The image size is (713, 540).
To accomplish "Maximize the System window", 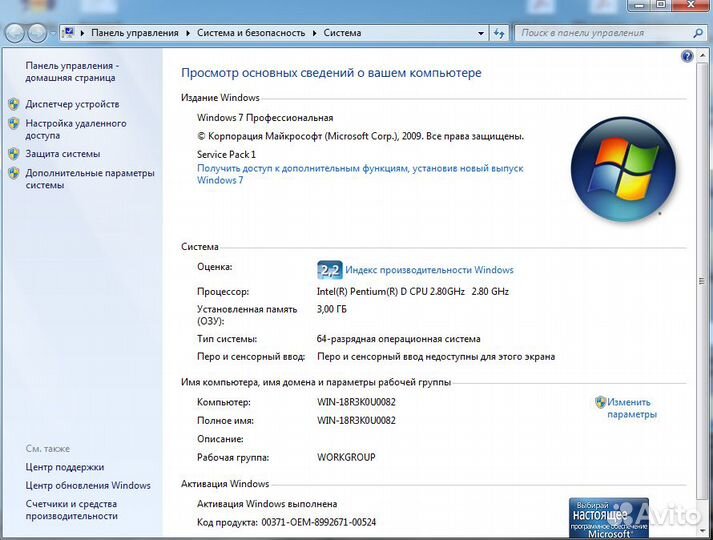I will 661,5.
